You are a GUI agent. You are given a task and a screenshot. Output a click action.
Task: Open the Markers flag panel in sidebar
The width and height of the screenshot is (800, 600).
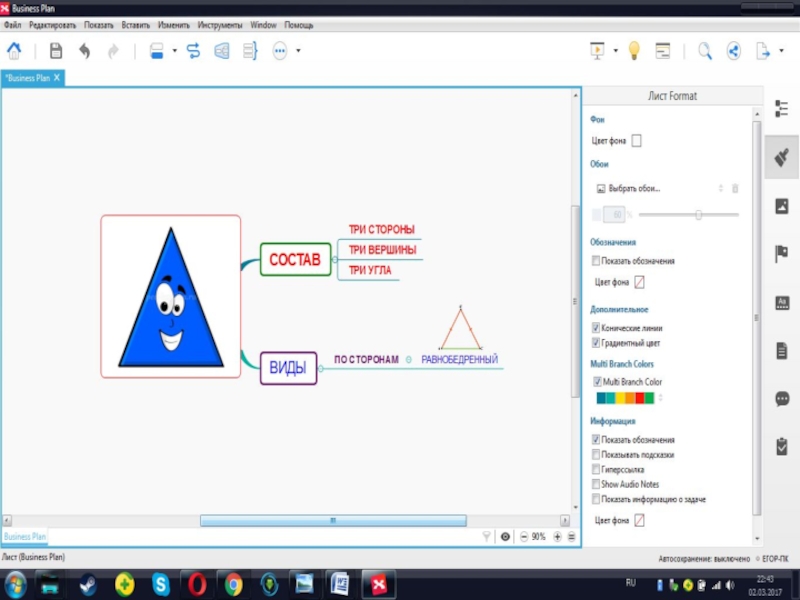[x=782, y=254]
